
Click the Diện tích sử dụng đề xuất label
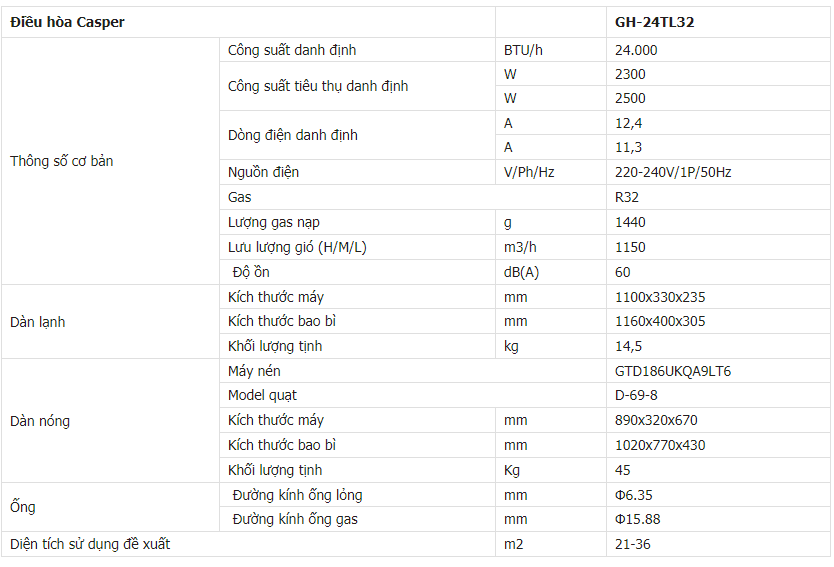pos(90,544)
